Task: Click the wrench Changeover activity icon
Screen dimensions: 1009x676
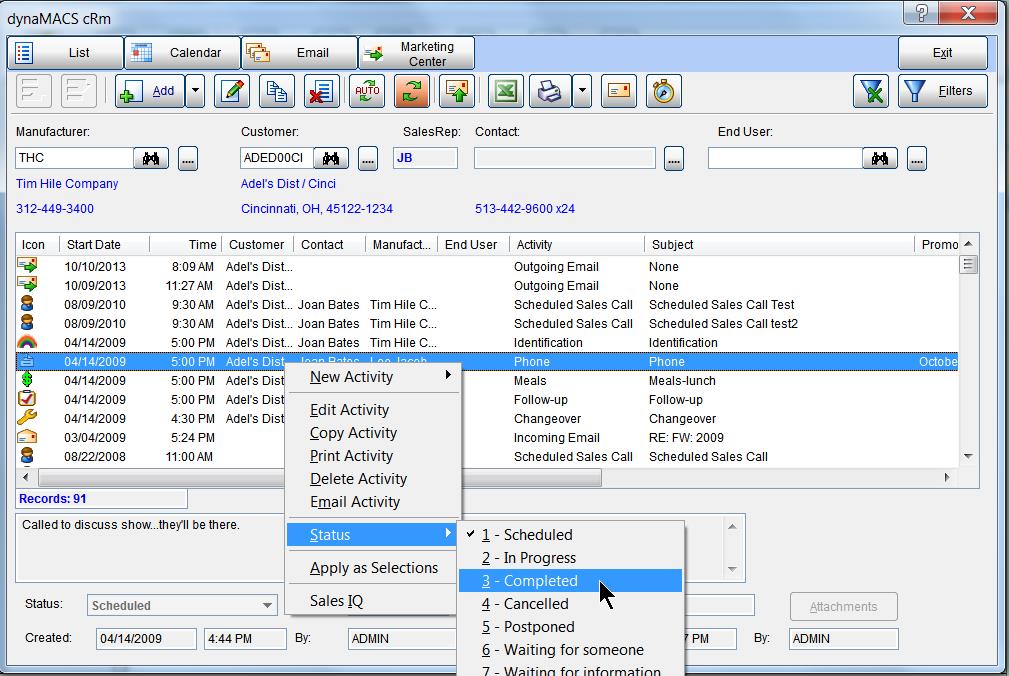Action: 27,417
